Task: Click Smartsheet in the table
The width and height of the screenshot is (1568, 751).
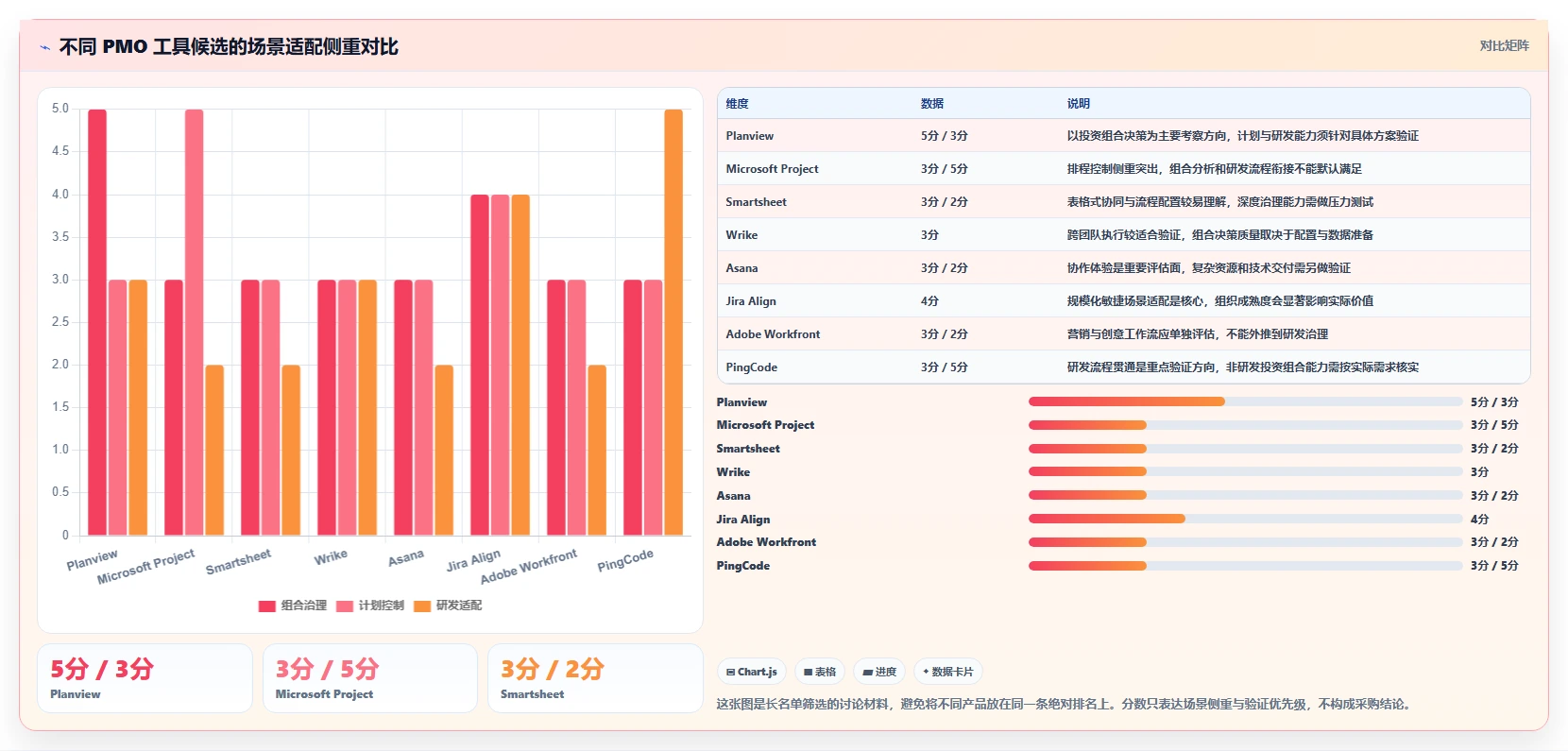Action: pyautogui.click(x=756, y=202)
